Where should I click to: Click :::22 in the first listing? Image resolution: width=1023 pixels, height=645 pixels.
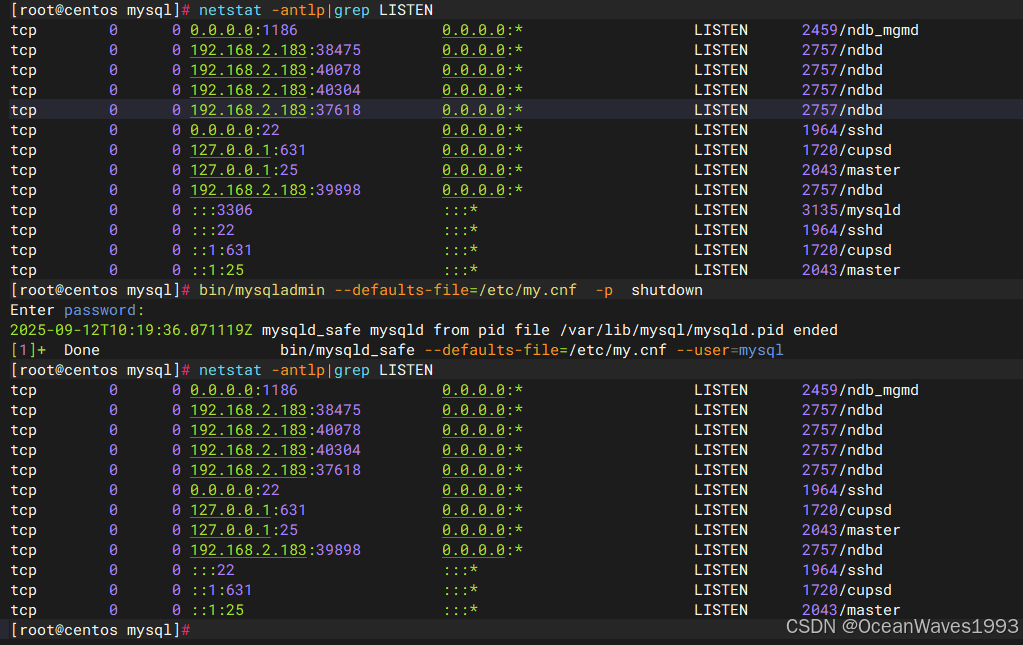click(x=213, y=230)
